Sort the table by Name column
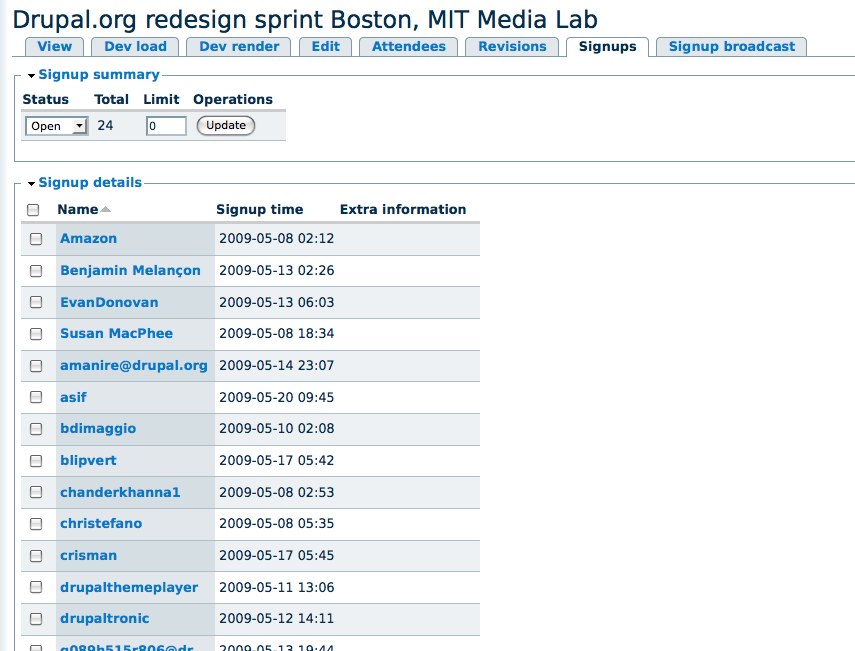 [x=78, y=210]
